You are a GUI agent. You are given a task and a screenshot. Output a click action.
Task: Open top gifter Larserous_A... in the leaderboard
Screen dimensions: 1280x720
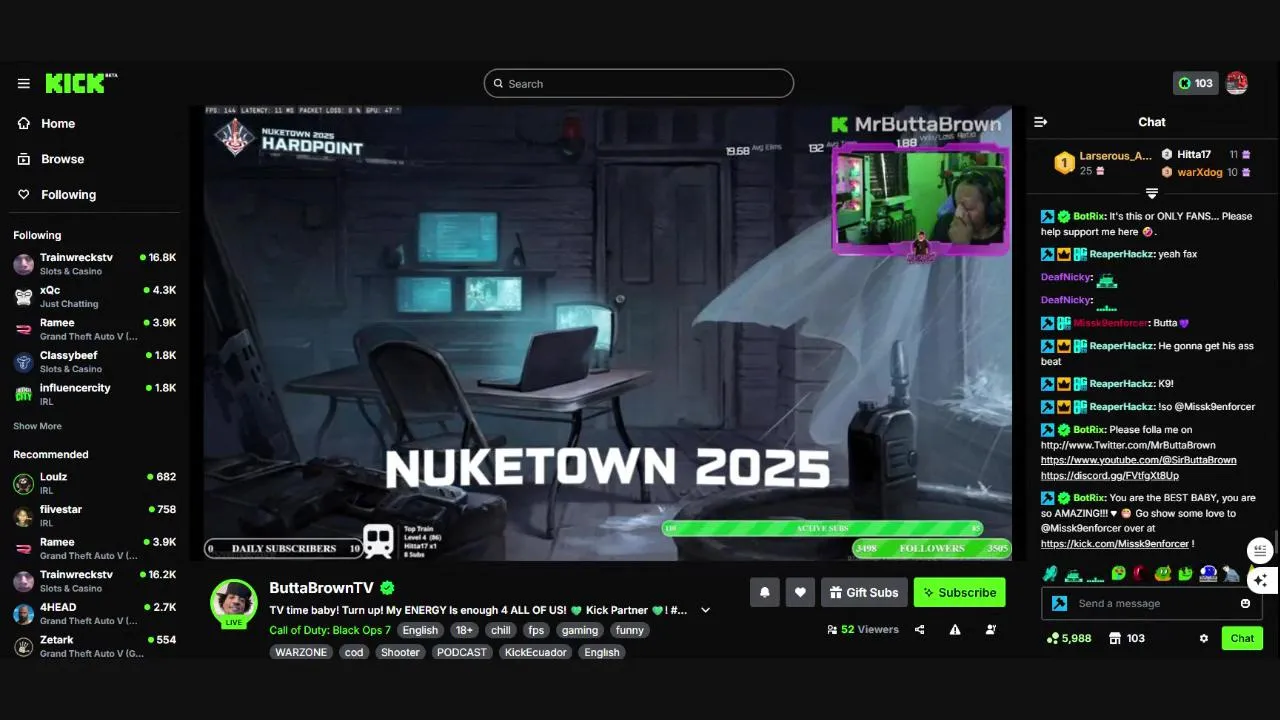1104,163
